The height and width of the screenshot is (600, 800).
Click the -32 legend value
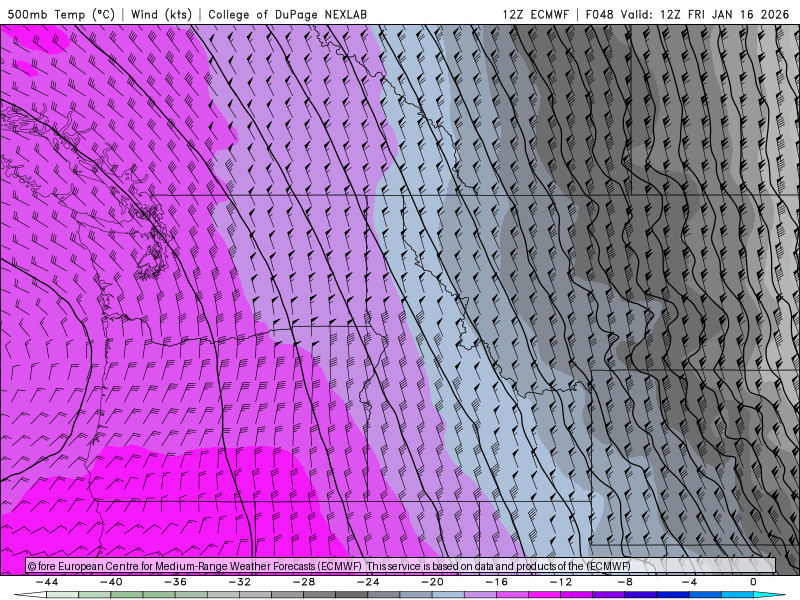coord(239,582)
